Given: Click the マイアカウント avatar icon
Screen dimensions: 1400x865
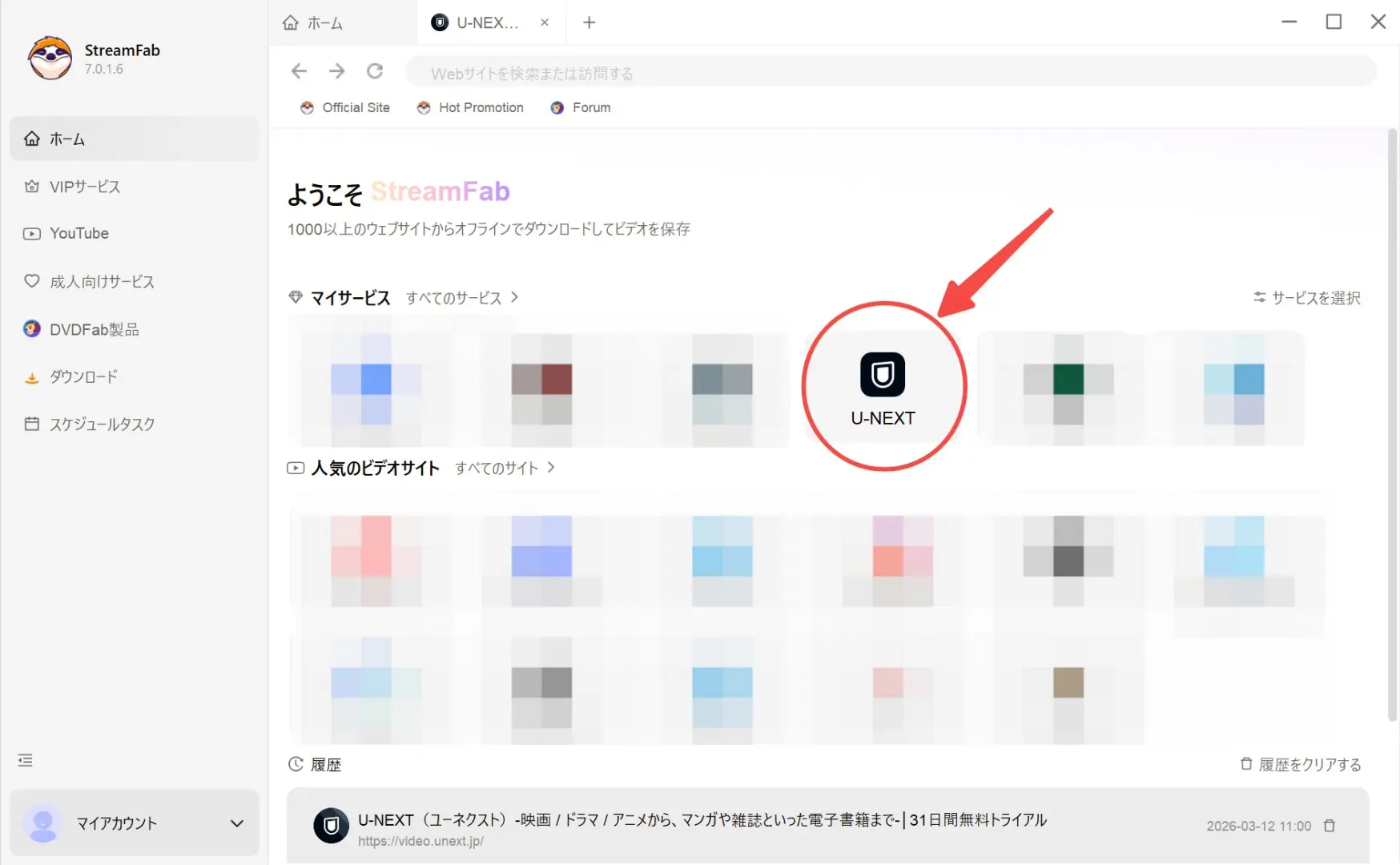Looking at the screenshot, I should (x=43, y=823).
